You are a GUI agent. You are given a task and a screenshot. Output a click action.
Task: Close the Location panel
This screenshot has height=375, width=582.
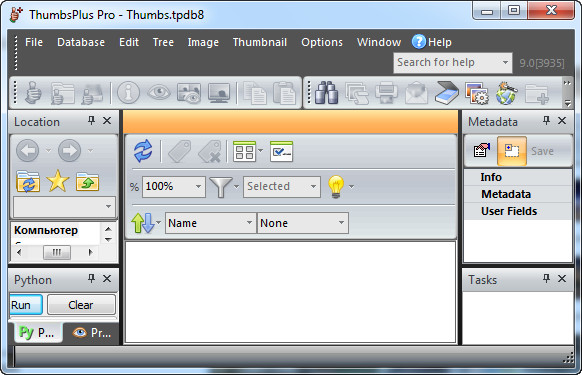[107, 121]
